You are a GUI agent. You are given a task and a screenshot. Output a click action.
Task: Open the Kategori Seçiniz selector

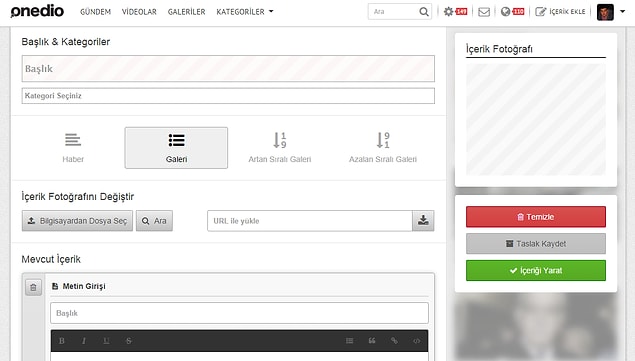tap(228, 96)
